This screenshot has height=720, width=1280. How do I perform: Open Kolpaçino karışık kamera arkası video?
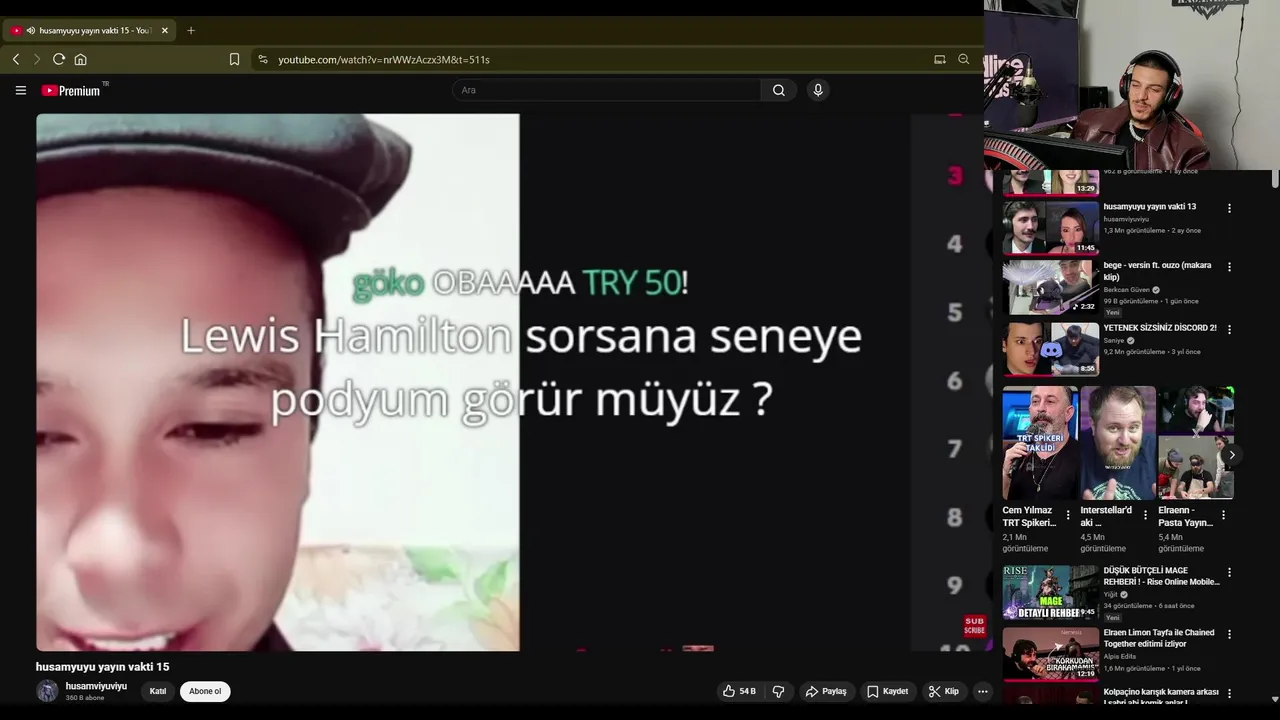[1161, 698]
